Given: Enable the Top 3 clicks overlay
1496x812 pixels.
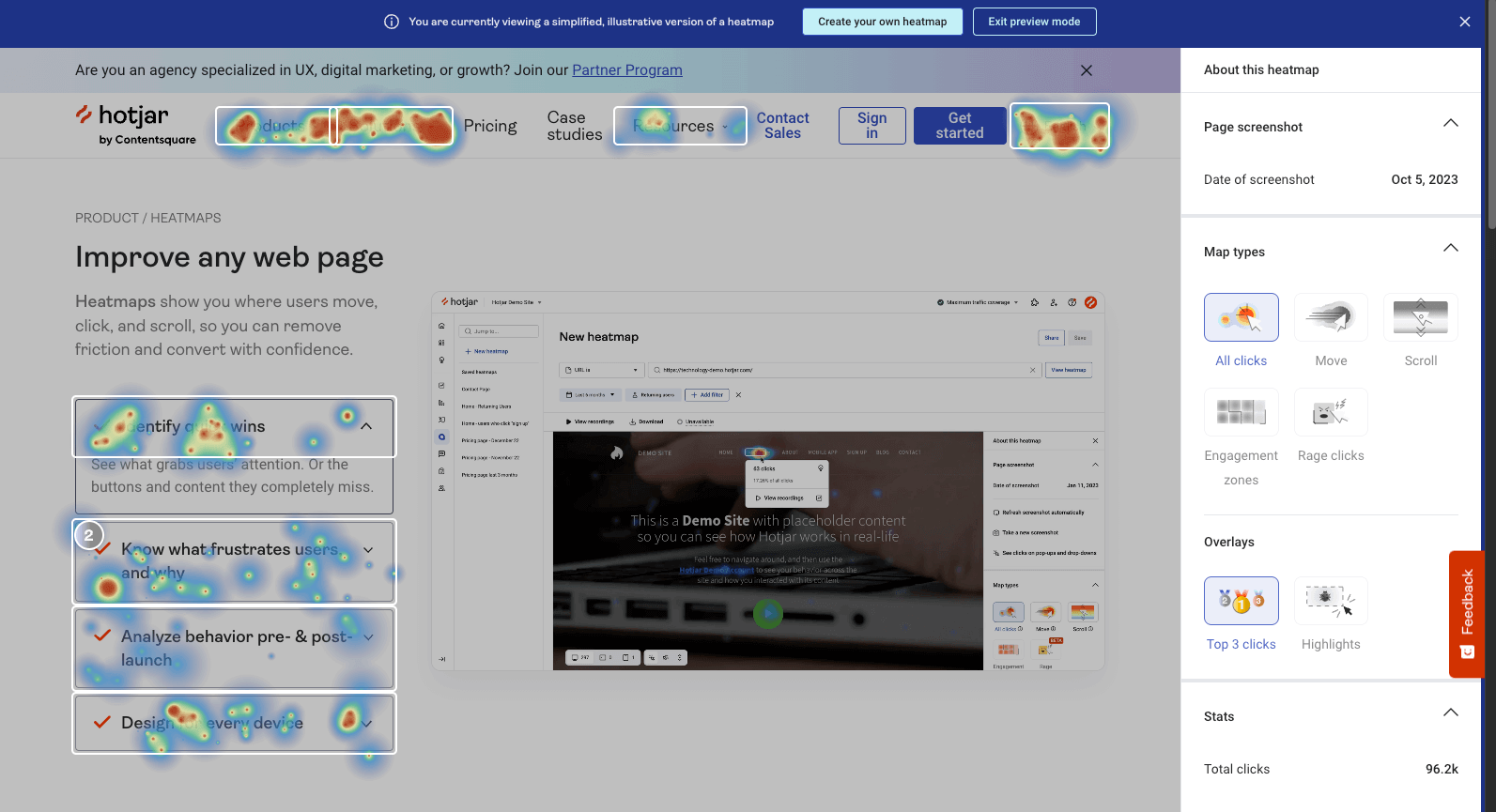Looking at the screenshot, I should point(1241,601).
